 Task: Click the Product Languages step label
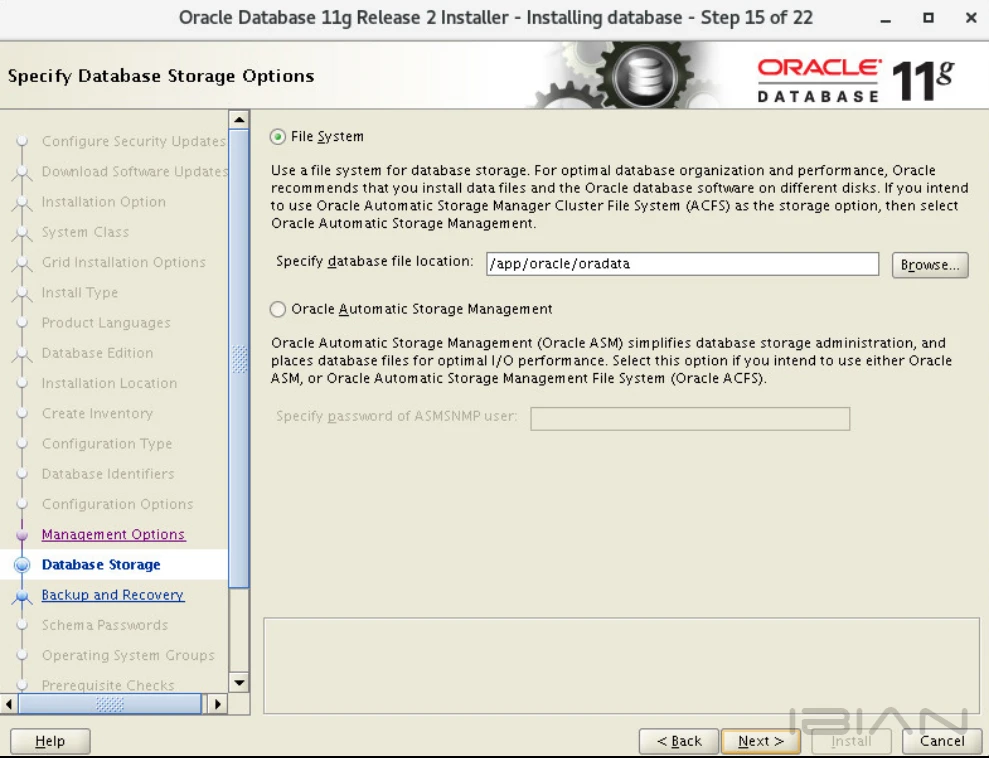click(106, 323)
